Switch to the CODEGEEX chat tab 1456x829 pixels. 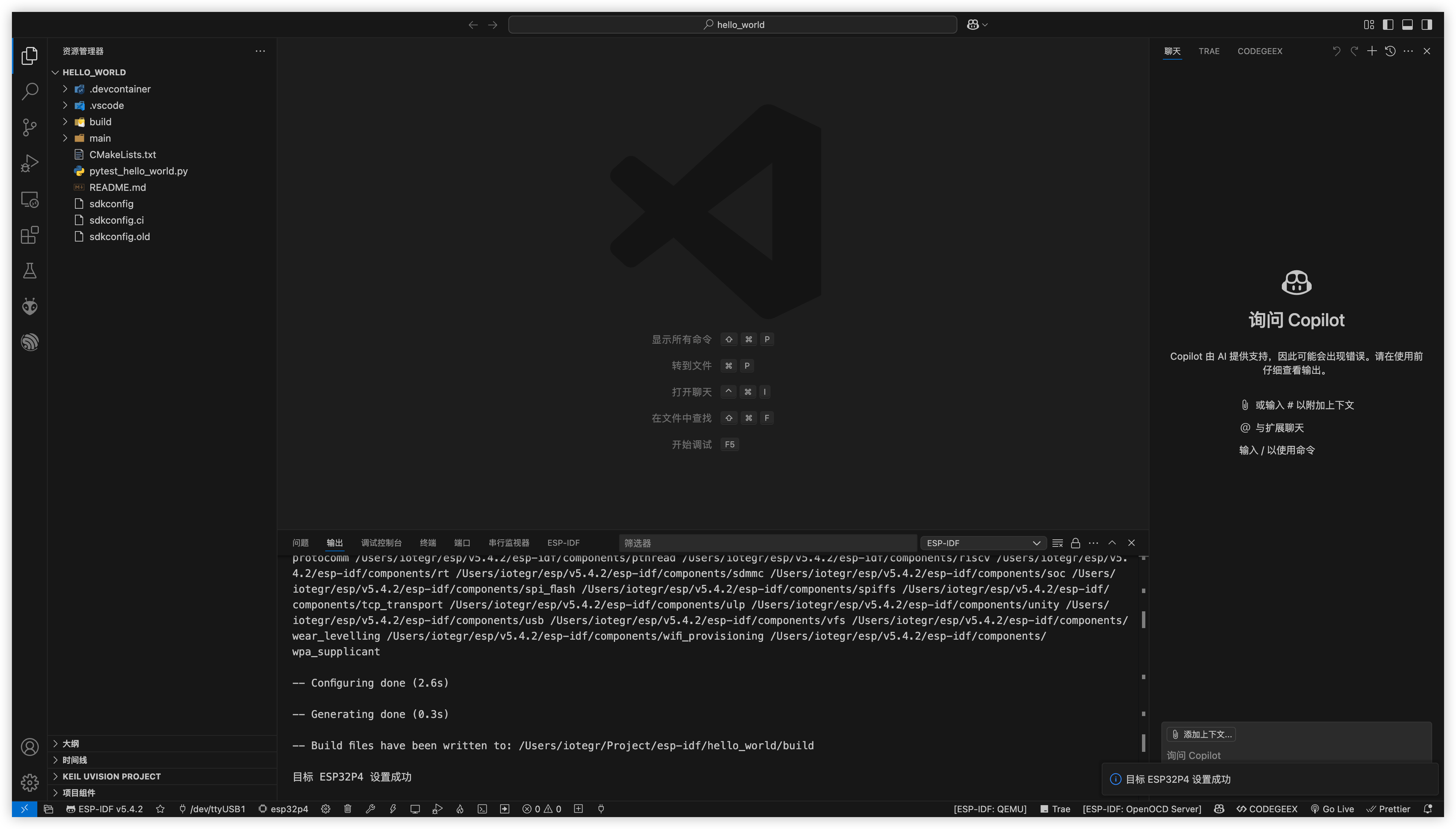pos(1260,51)
